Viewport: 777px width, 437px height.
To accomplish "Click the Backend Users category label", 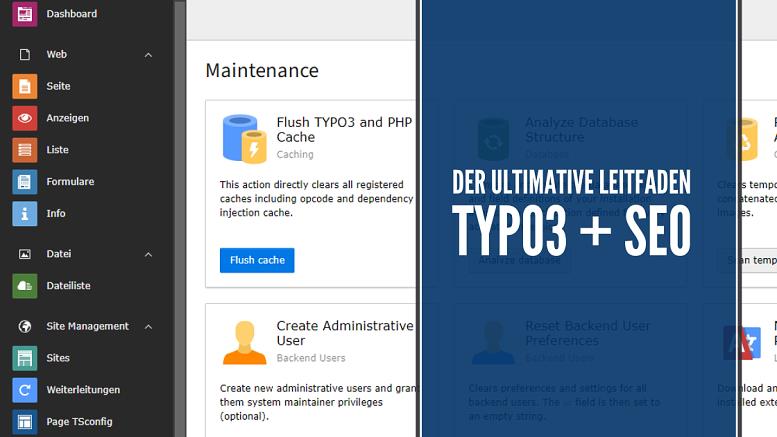I will pyautogui.click(x=311, y=358).
